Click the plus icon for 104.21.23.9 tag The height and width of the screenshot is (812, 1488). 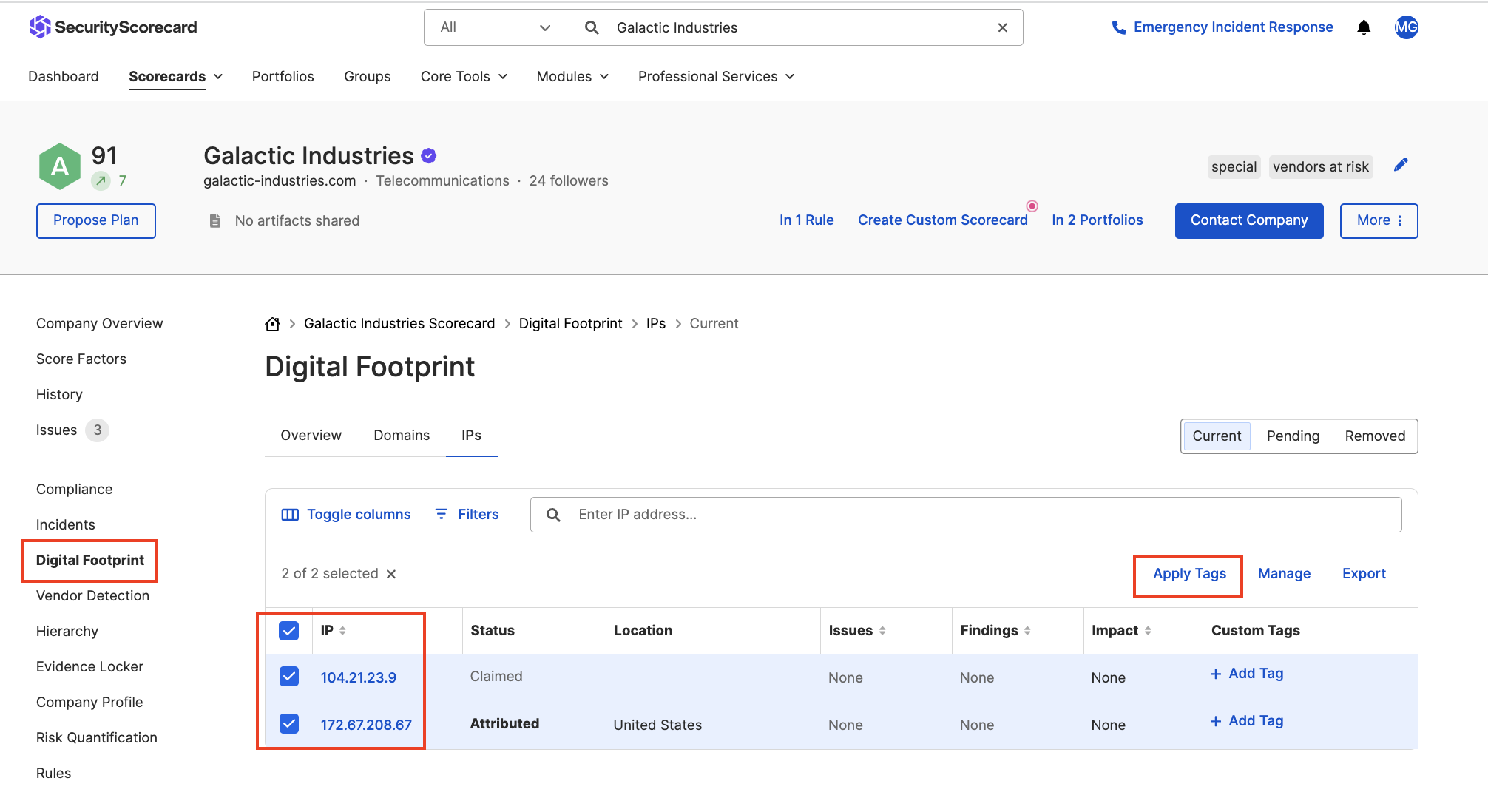coord(1215,674)
